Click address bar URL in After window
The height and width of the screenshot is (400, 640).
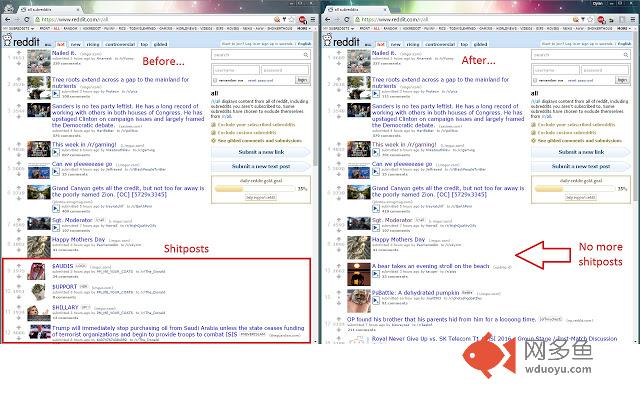tap(395, 20)
